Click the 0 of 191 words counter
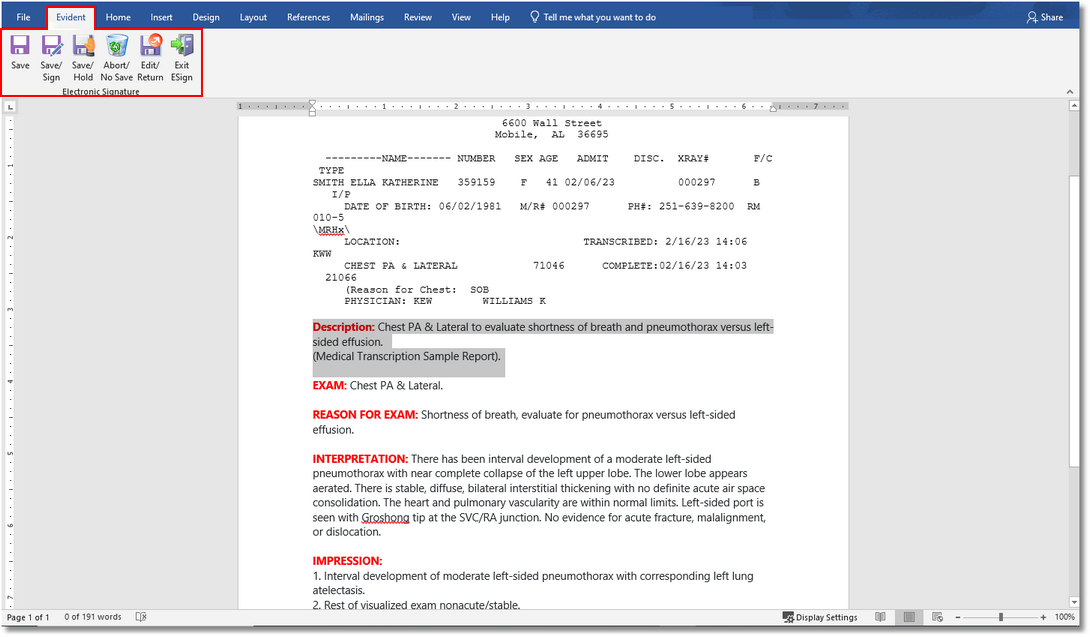1090x637 pixels. coord(92,617)
